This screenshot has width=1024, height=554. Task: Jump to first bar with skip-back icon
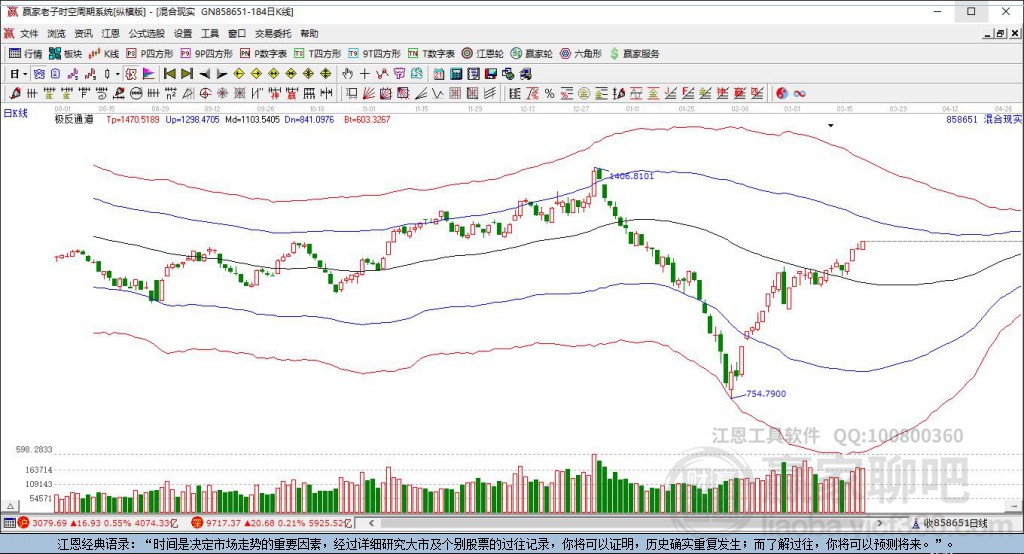(x=170, y=74)
